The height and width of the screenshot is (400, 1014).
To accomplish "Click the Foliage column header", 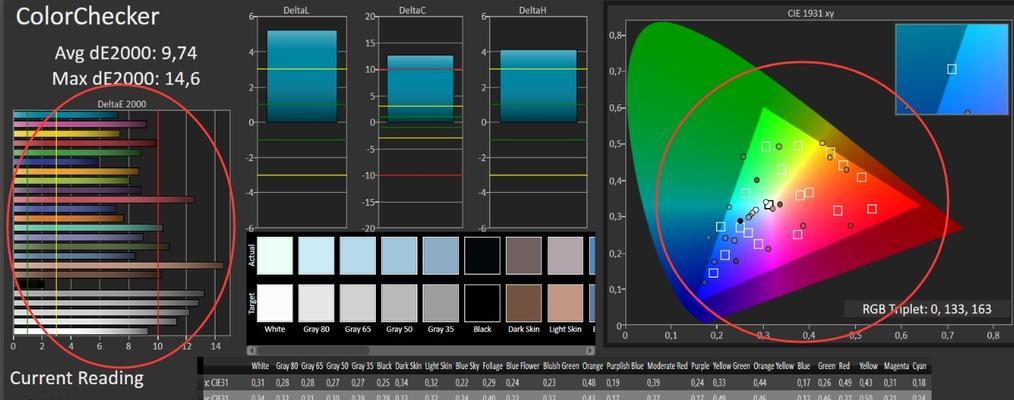I will (x=493, y=366).
